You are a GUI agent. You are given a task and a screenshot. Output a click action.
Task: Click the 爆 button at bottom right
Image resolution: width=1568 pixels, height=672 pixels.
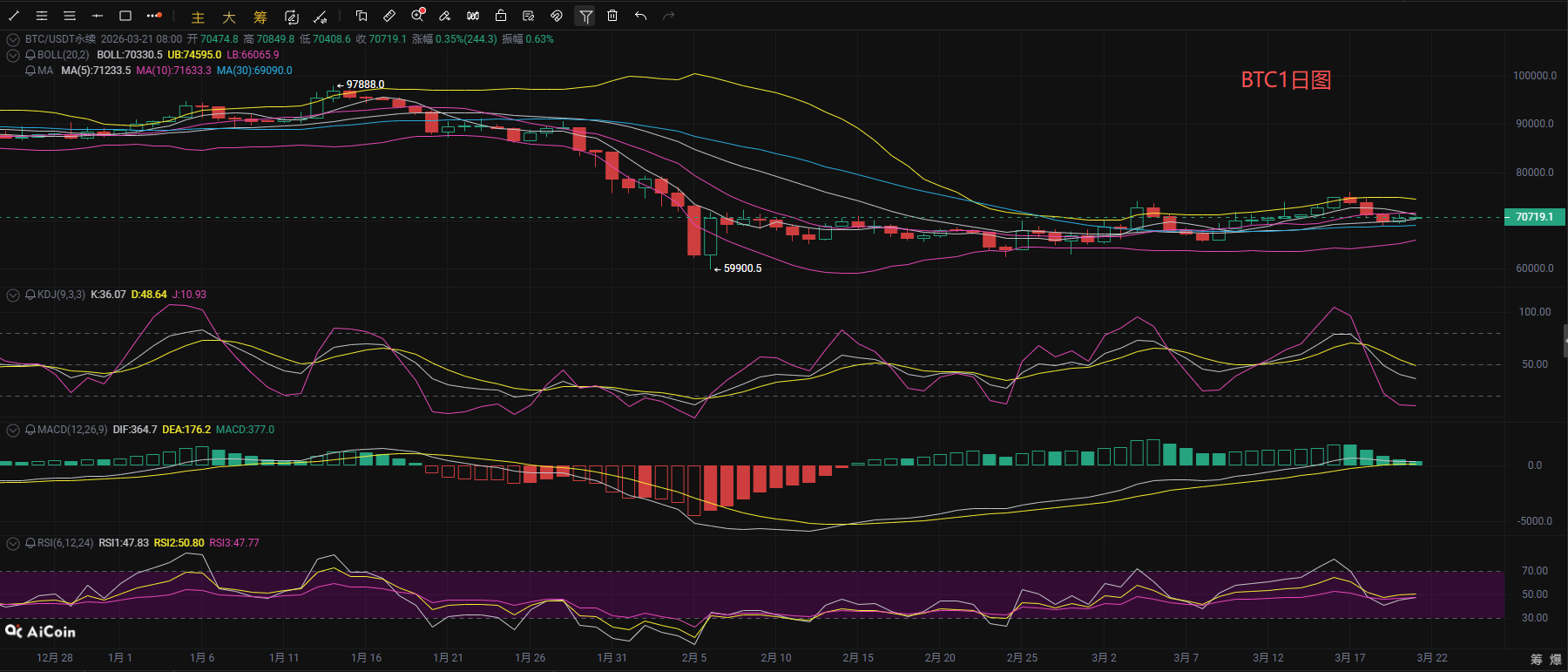pos(1556,659)
